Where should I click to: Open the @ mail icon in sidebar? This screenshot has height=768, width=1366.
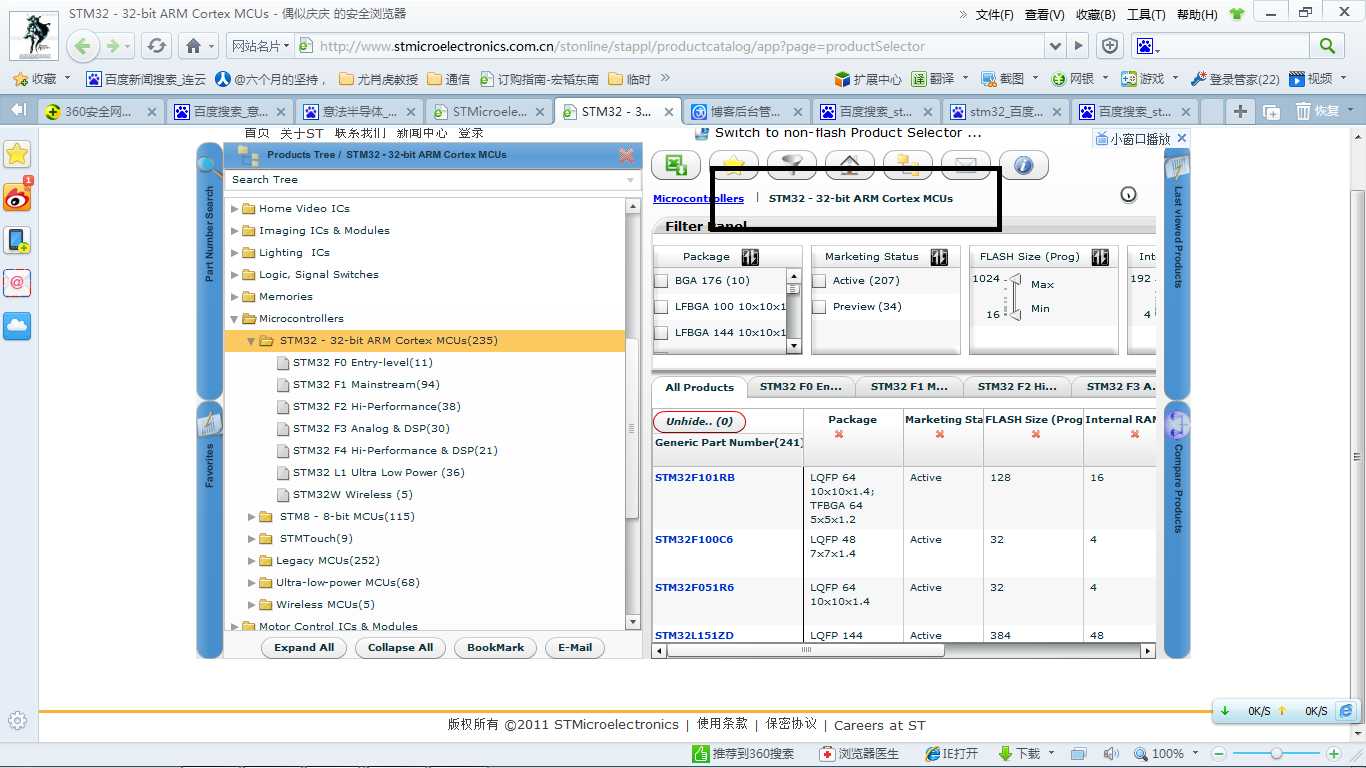point(17,283)
